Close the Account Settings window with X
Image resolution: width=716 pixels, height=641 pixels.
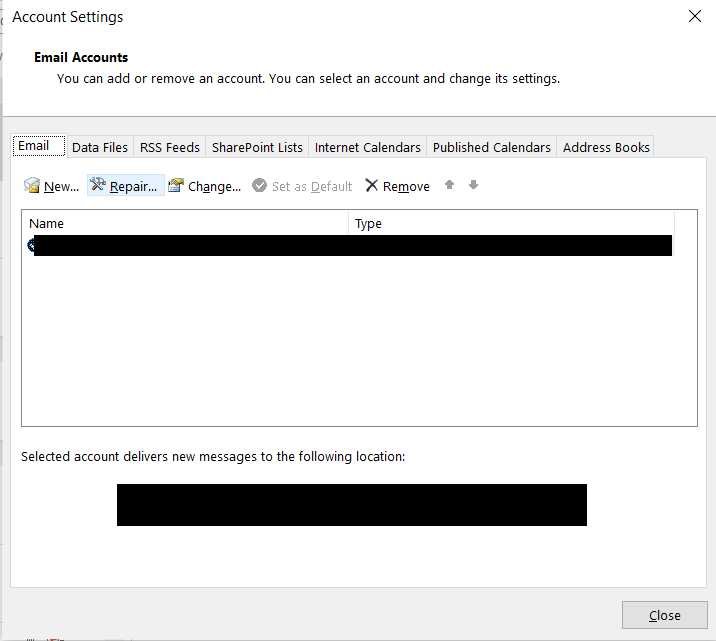[x=695, y=16]
